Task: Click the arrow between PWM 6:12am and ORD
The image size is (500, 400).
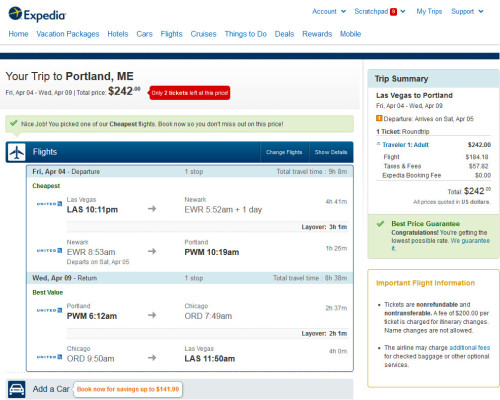Action: click(x=152, y=315)
